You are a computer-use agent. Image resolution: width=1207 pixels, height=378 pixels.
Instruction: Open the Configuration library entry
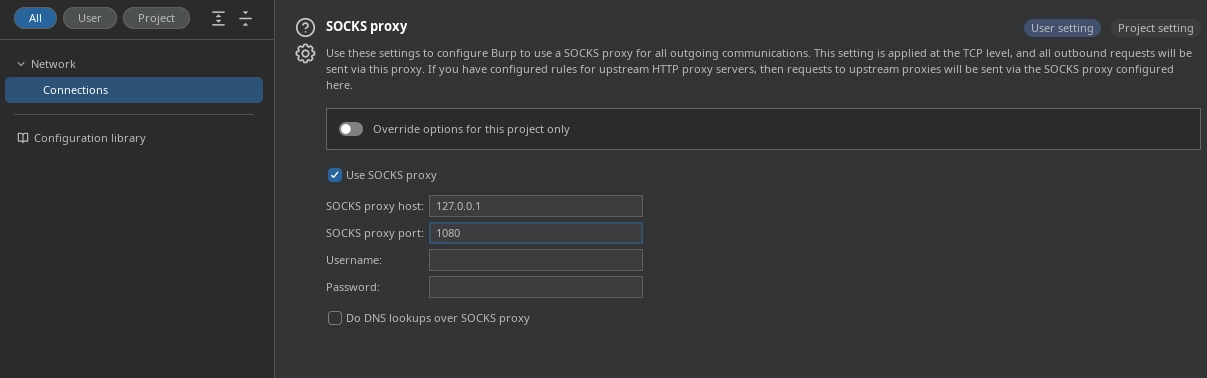[90, 138]
